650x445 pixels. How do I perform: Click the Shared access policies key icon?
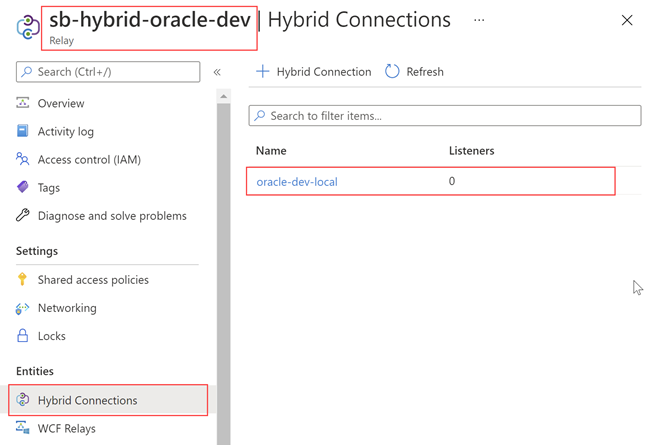(23, 280)
